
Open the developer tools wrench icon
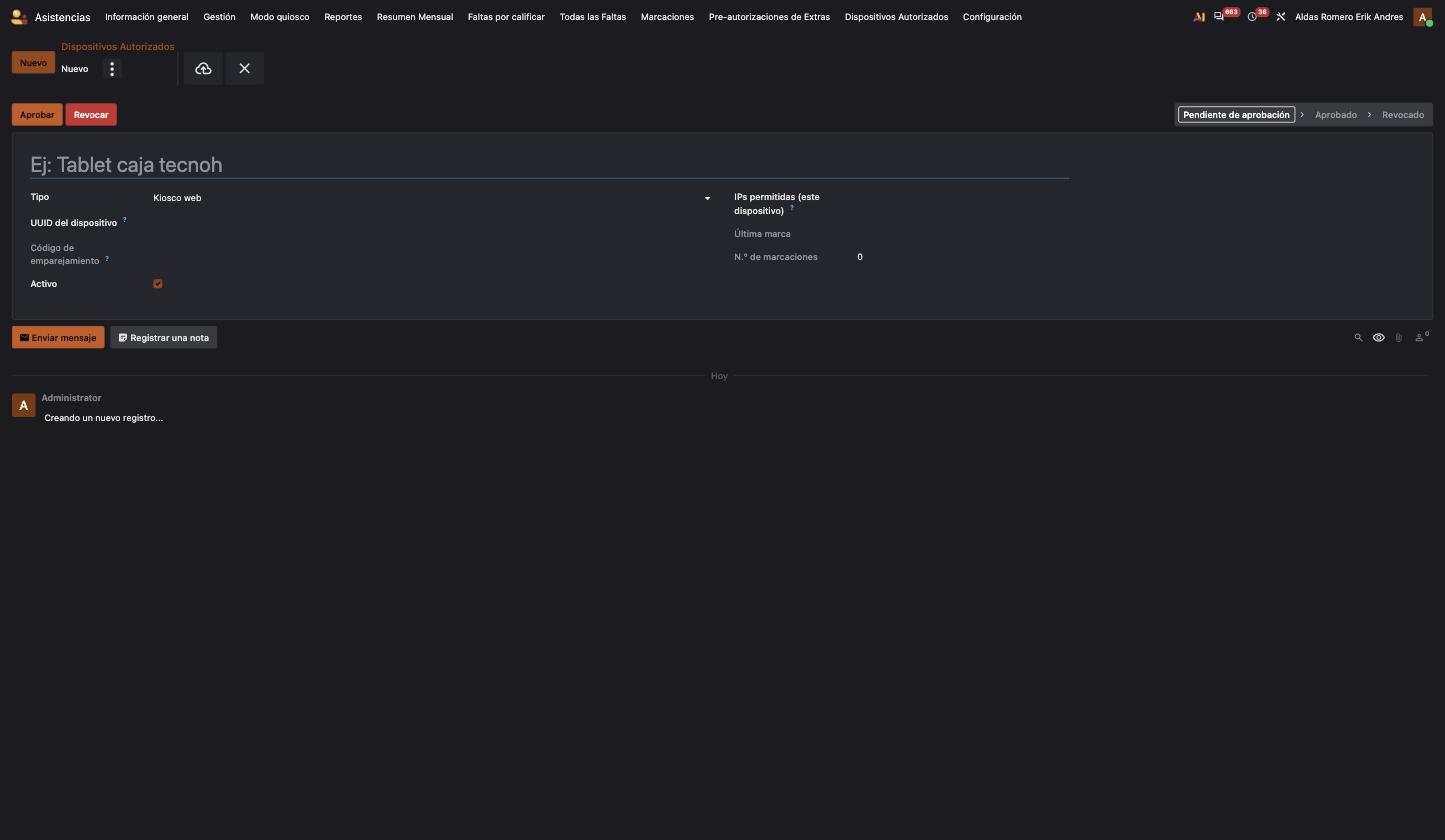point(1280,17)
